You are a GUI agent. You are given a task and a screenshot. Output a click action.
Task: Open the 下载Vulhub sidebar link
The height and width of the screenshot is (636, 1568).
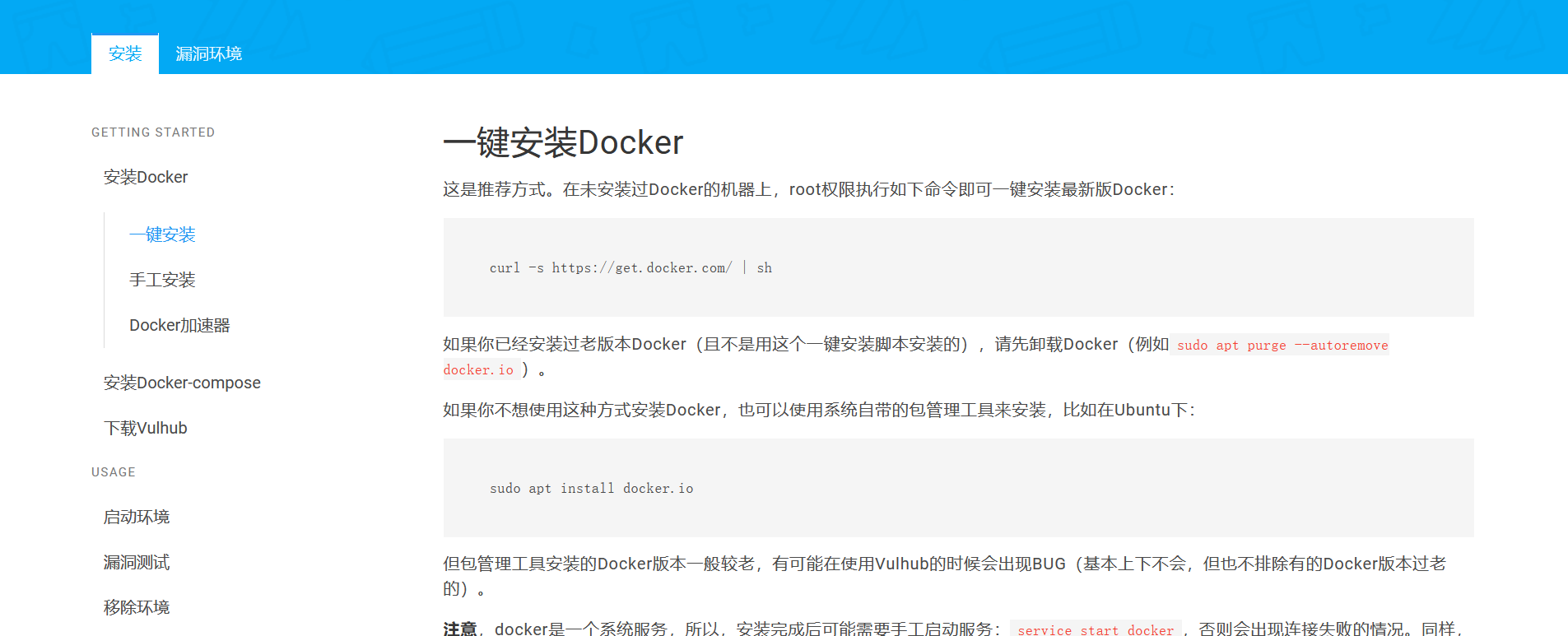[146, 428]
